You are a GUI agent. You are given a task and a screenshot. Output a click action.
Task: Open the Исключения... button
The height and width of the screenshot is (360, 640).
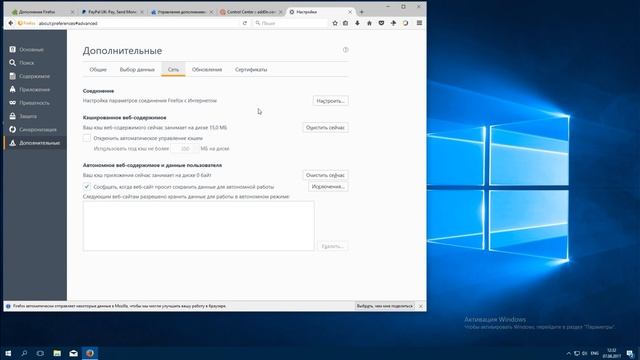[328, 187]
